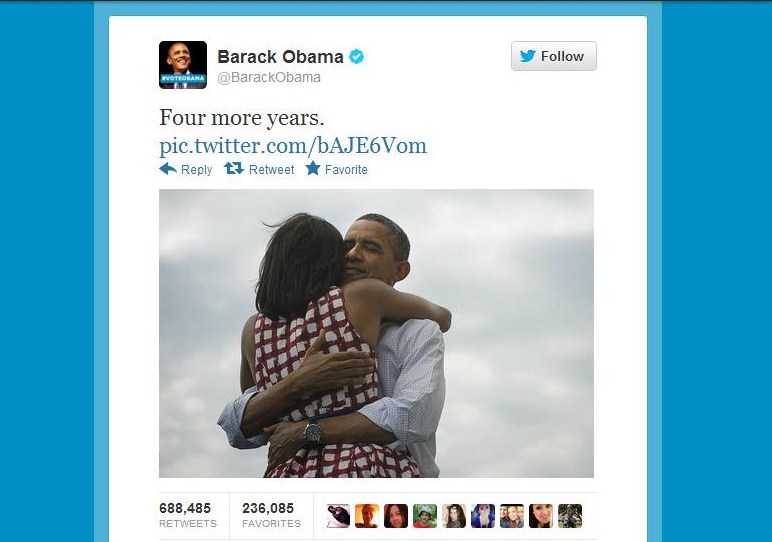Open the Barack Obama display name
This screenshot has width=772, height=542.
click(x=280, y=57)
